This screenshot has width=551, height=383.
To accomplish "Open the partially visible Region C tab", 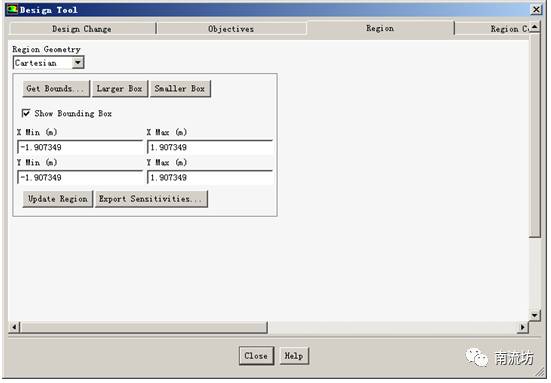I will point(493,28).
